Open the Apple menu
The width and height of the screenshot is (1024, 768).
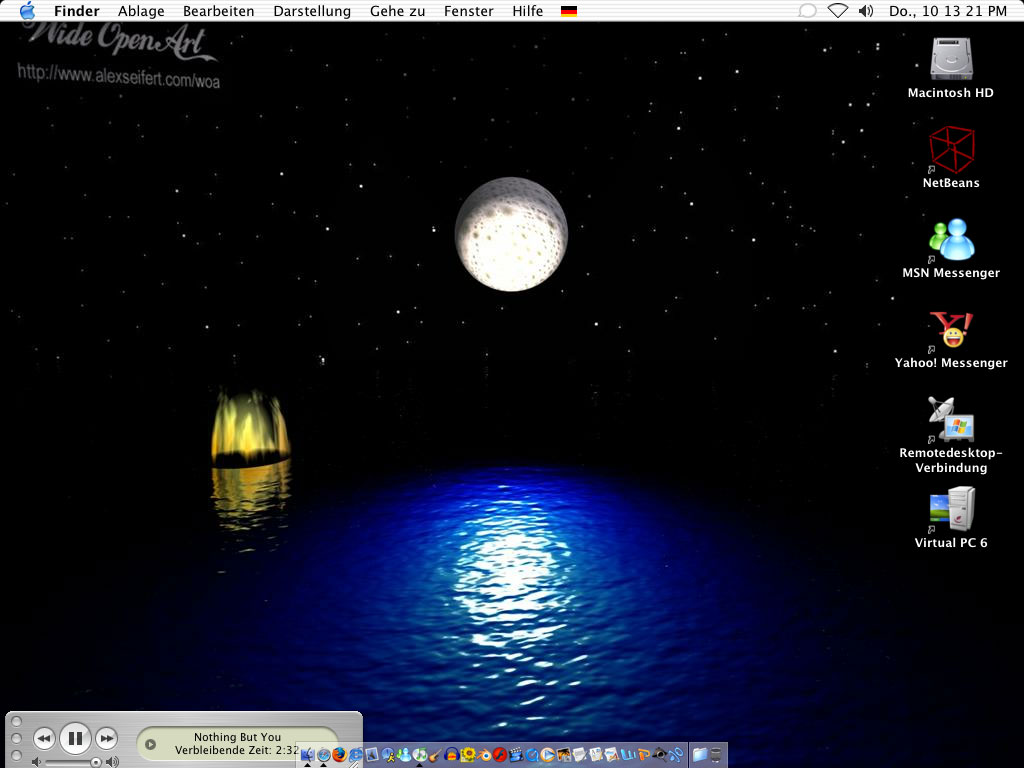pos(27,11)
